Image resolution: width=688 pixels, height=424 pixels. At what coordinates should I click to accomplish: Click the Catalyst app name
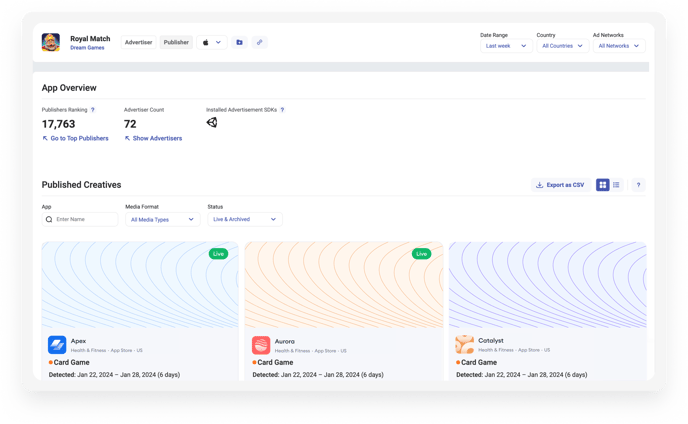(x=491, y=341)
